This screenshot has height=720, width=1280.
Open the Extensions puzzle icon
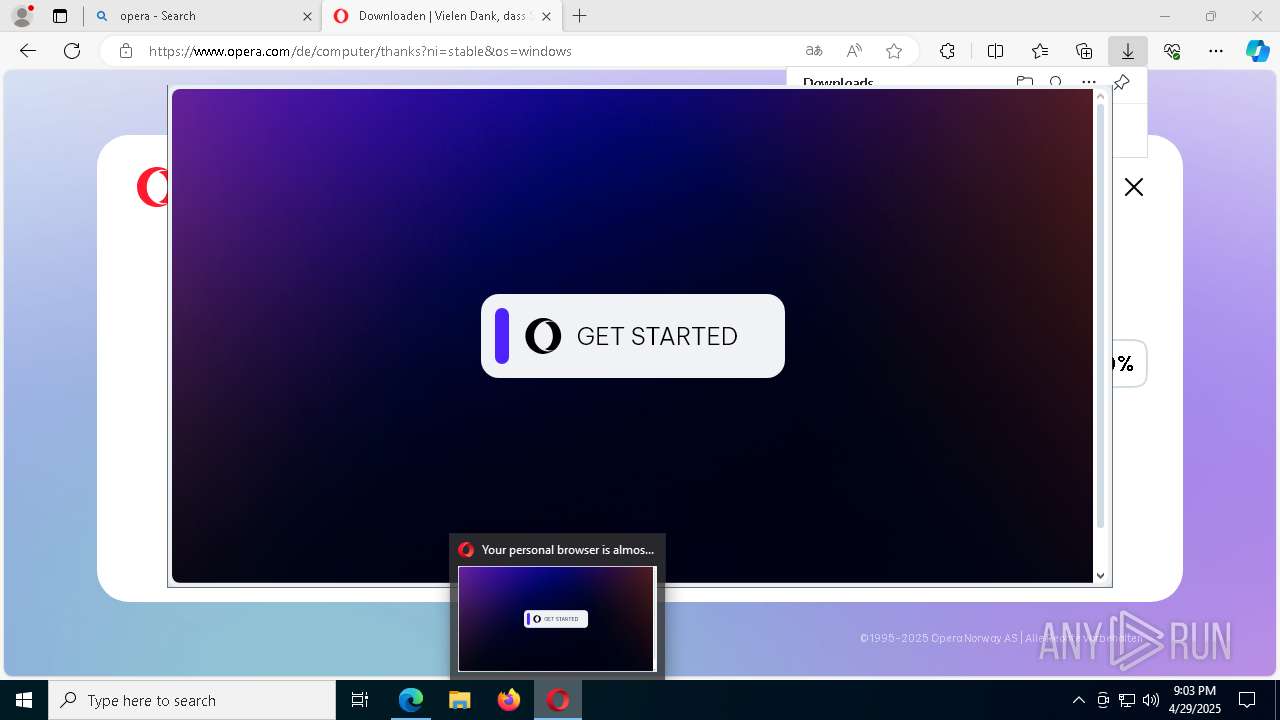[x=947, y=51]
